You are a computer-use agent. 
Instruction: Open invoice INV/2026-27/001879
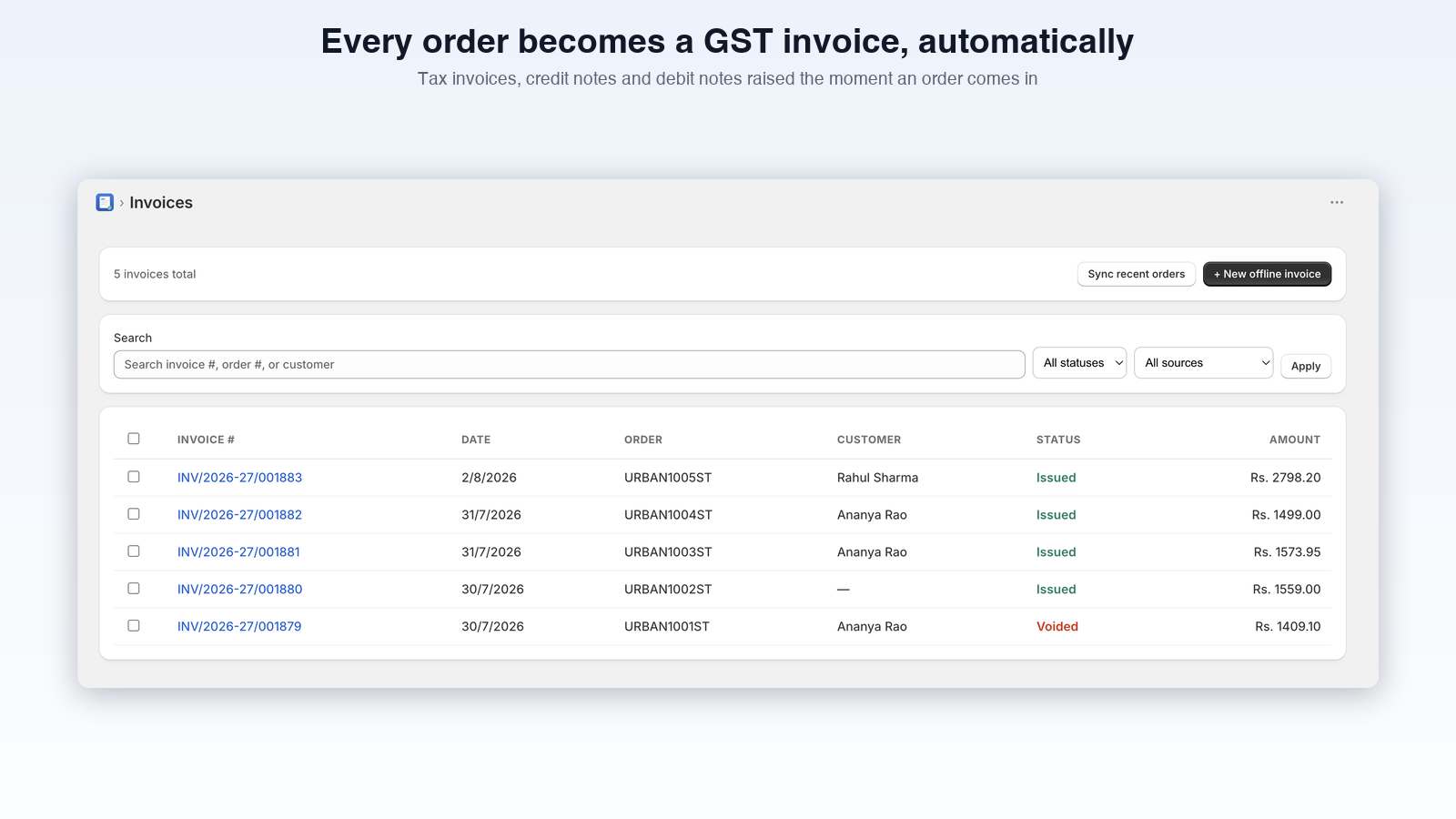point(239,627)
